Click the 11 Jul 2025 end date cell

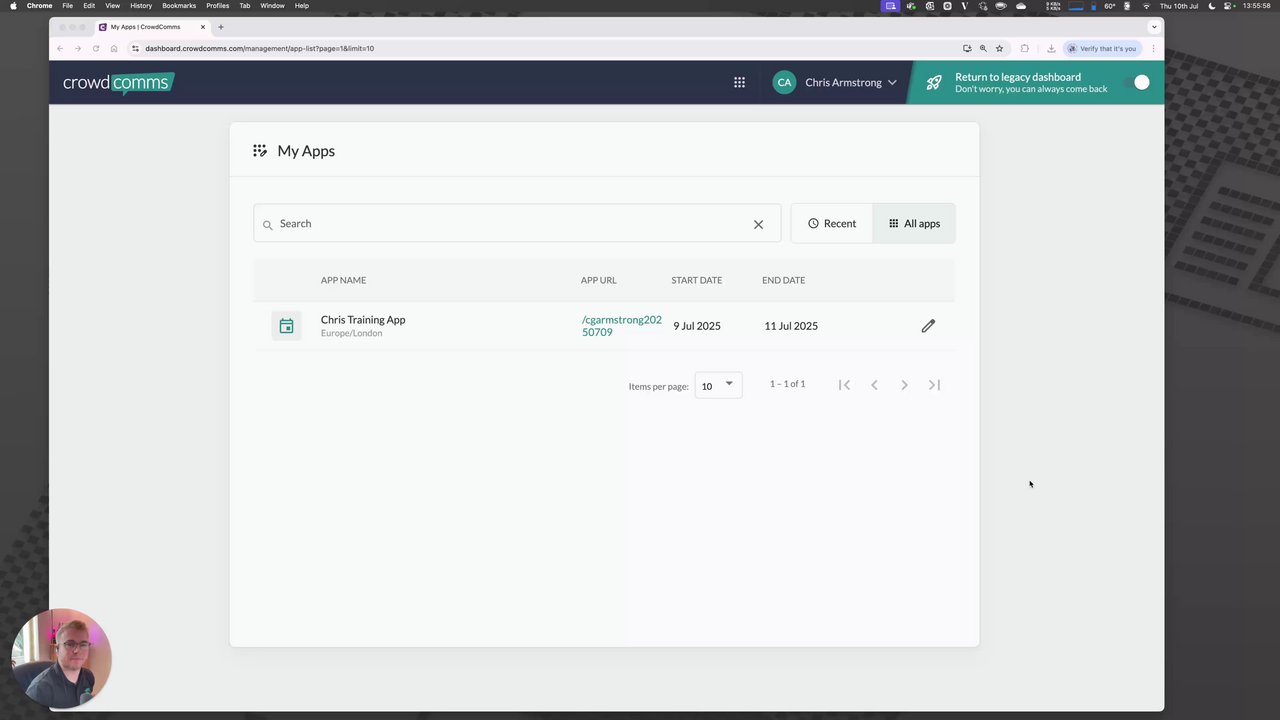791,326
